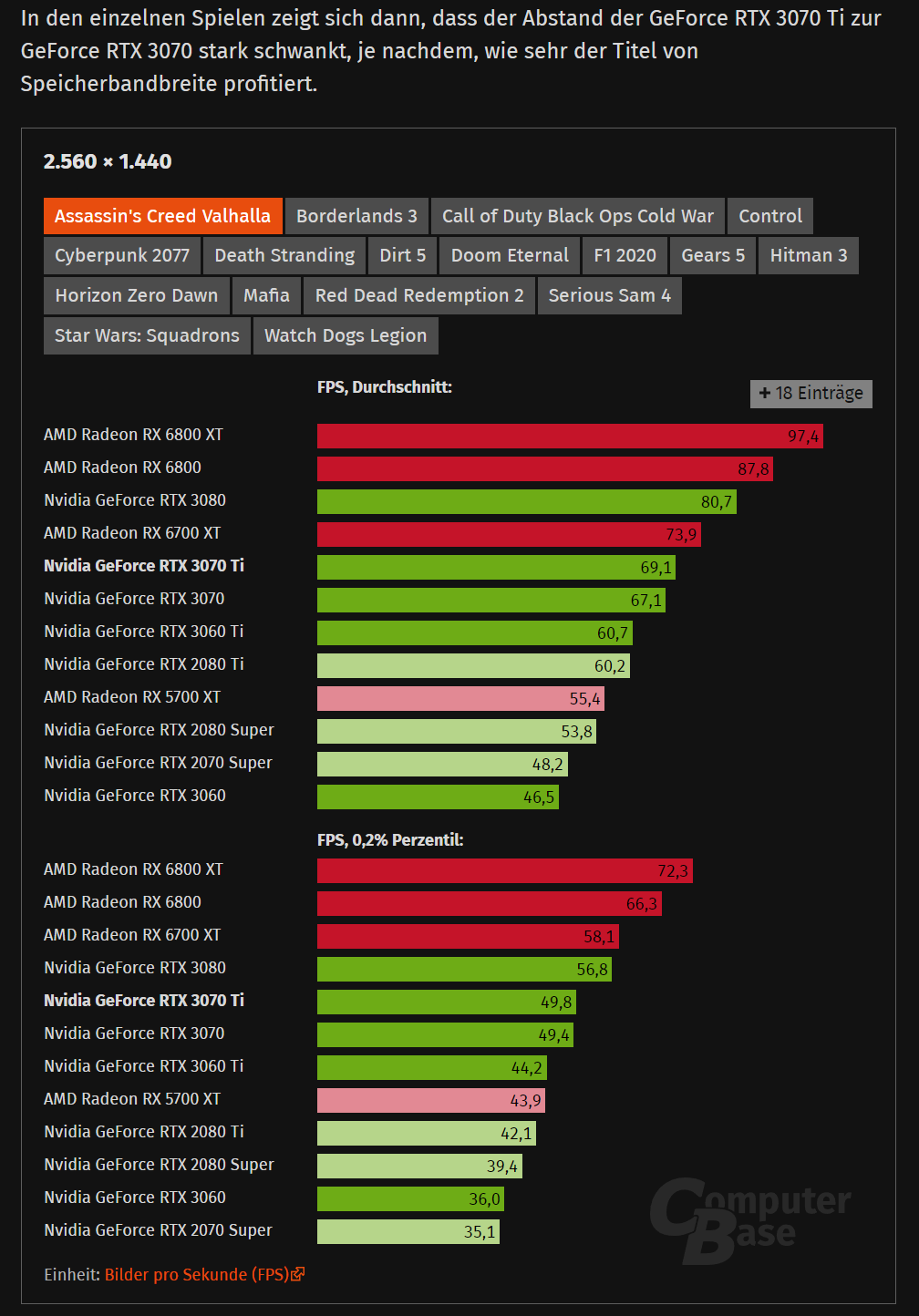Switch to Red Dead Redemption 2 tab
Image resolution: width=919 pixels, height=1316 pixels.
[419, 295]
